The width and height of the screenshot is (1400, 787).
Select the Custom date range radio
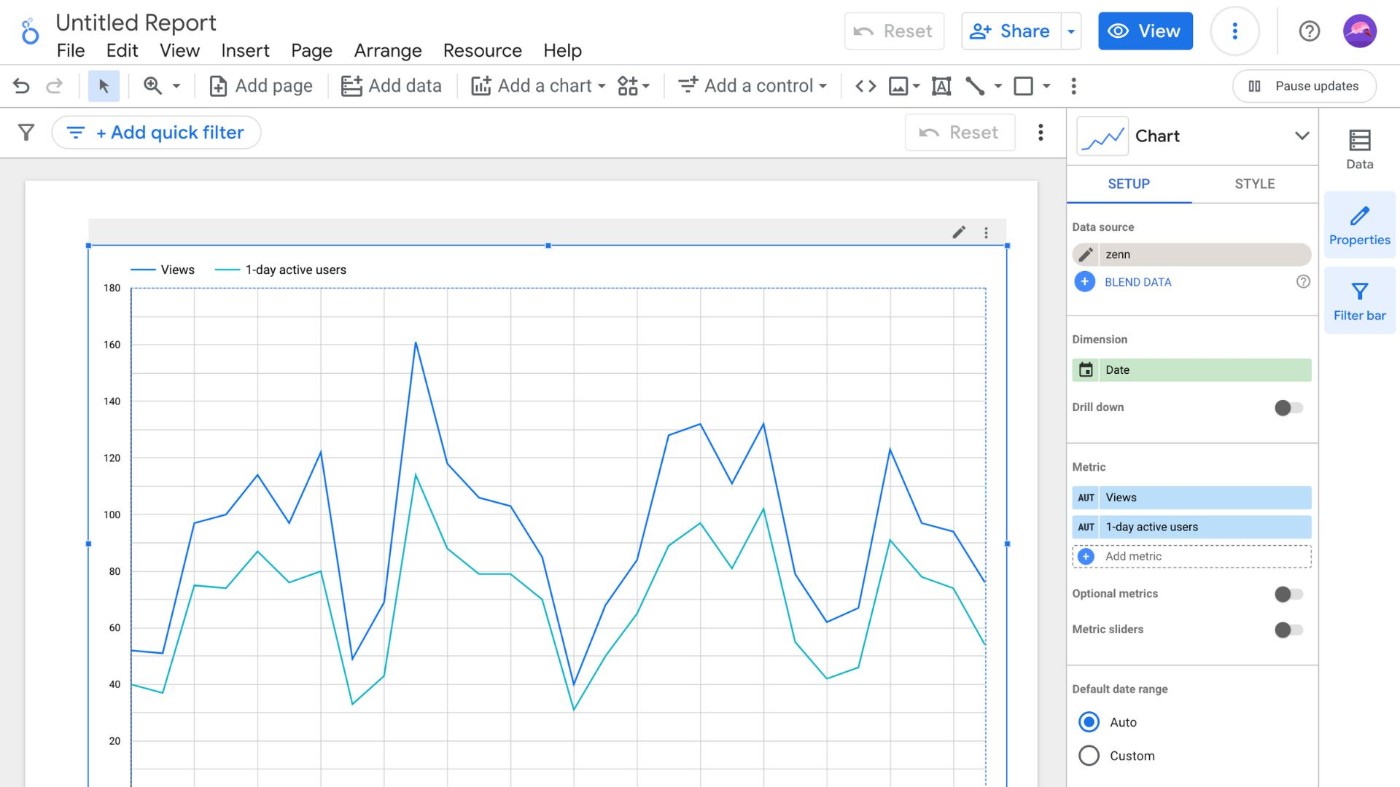point(1089,756)
